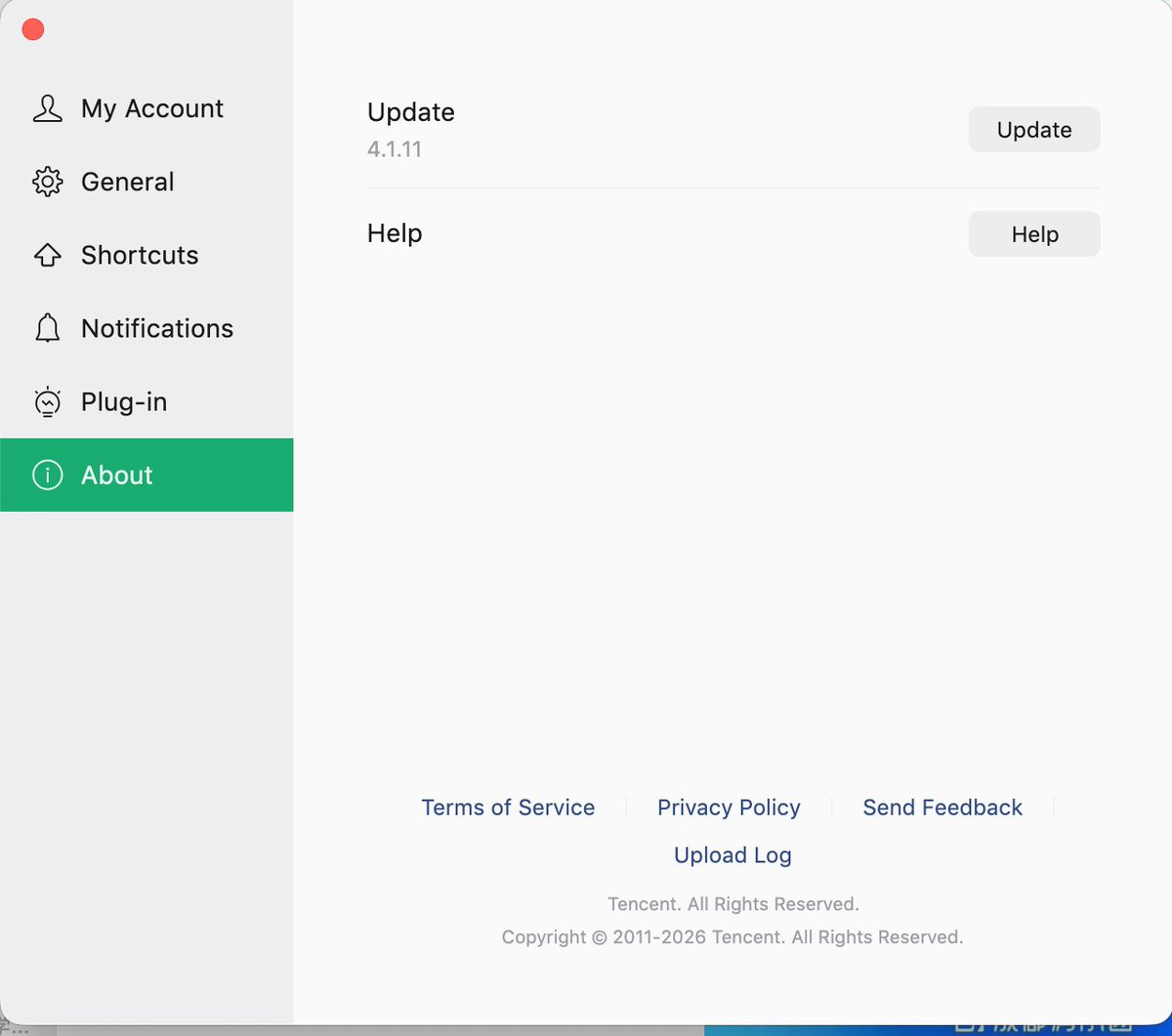Image resolution: width=1172 pixels, height=1036 pixels.
Task: Open the Plug-in tab
Action: coord(146,401)
